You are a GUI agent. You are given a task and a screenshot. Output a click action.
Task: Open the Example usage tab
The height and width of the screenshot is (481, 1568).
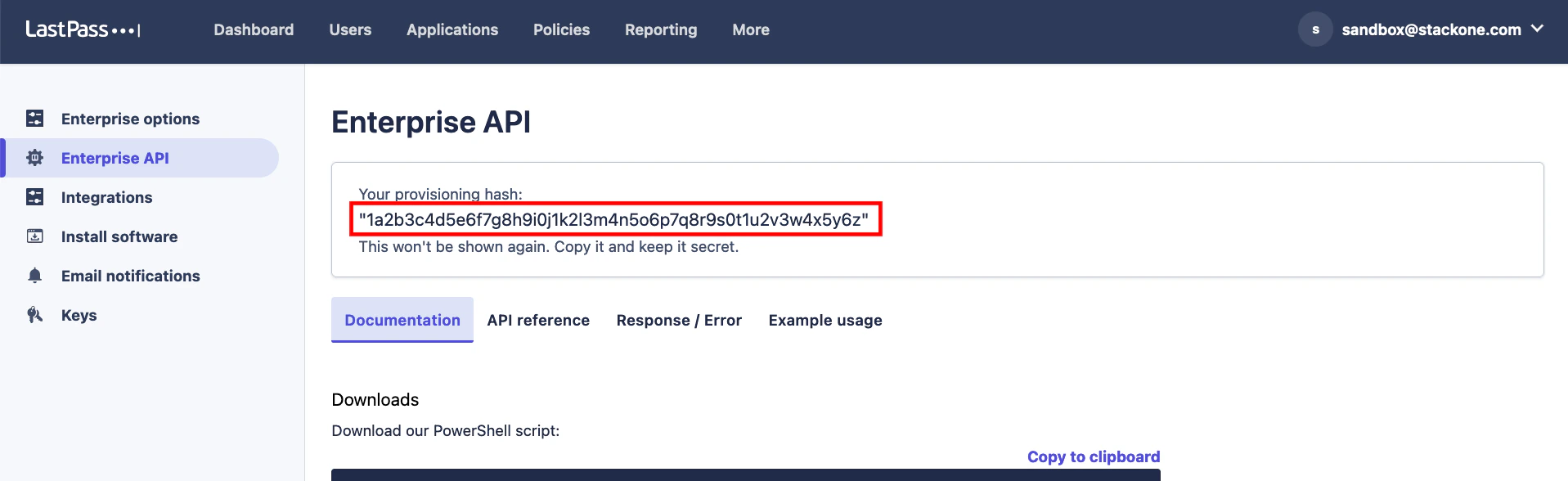(824, 320)
